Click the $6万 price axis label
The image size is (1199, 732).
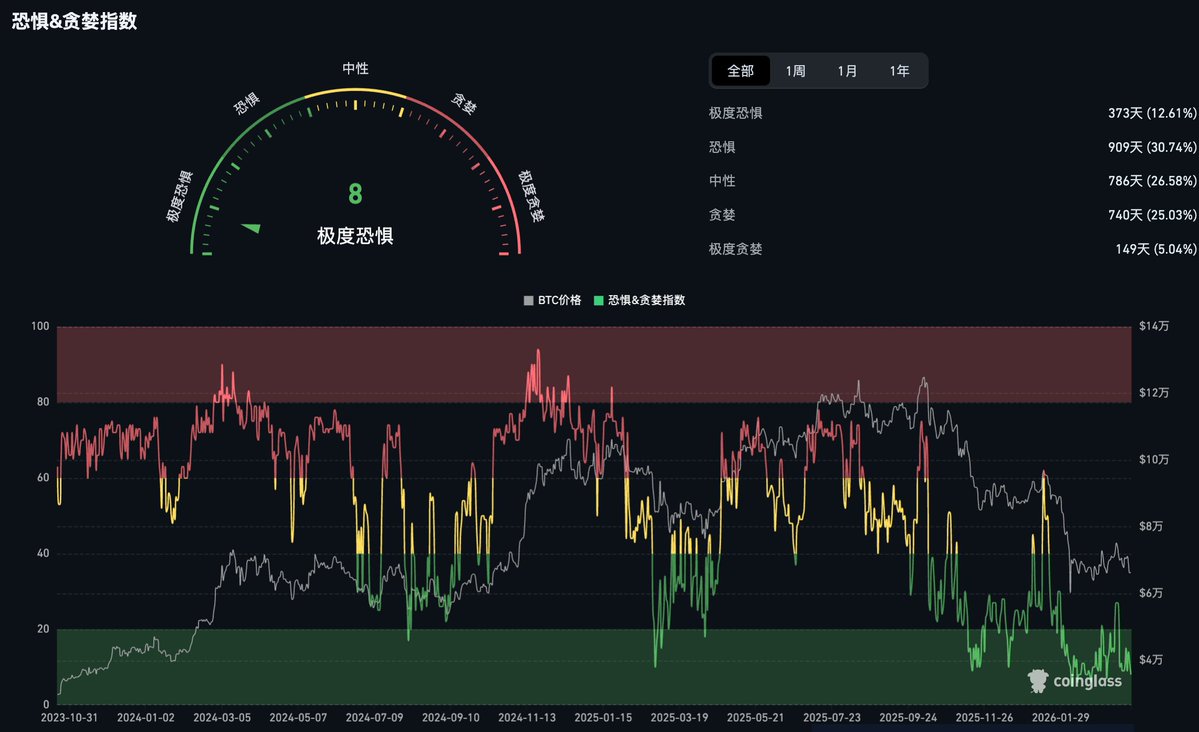1151,593
